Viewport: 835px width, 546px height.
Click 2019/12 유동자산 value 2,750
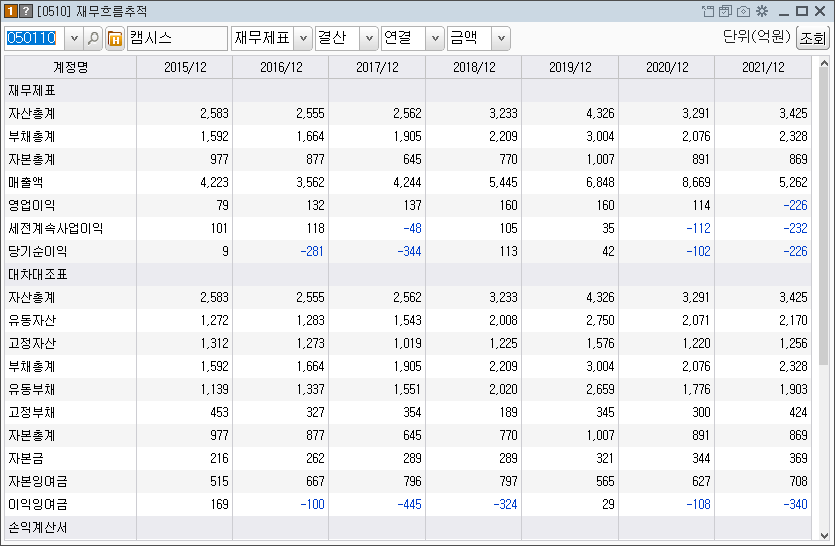600,321
